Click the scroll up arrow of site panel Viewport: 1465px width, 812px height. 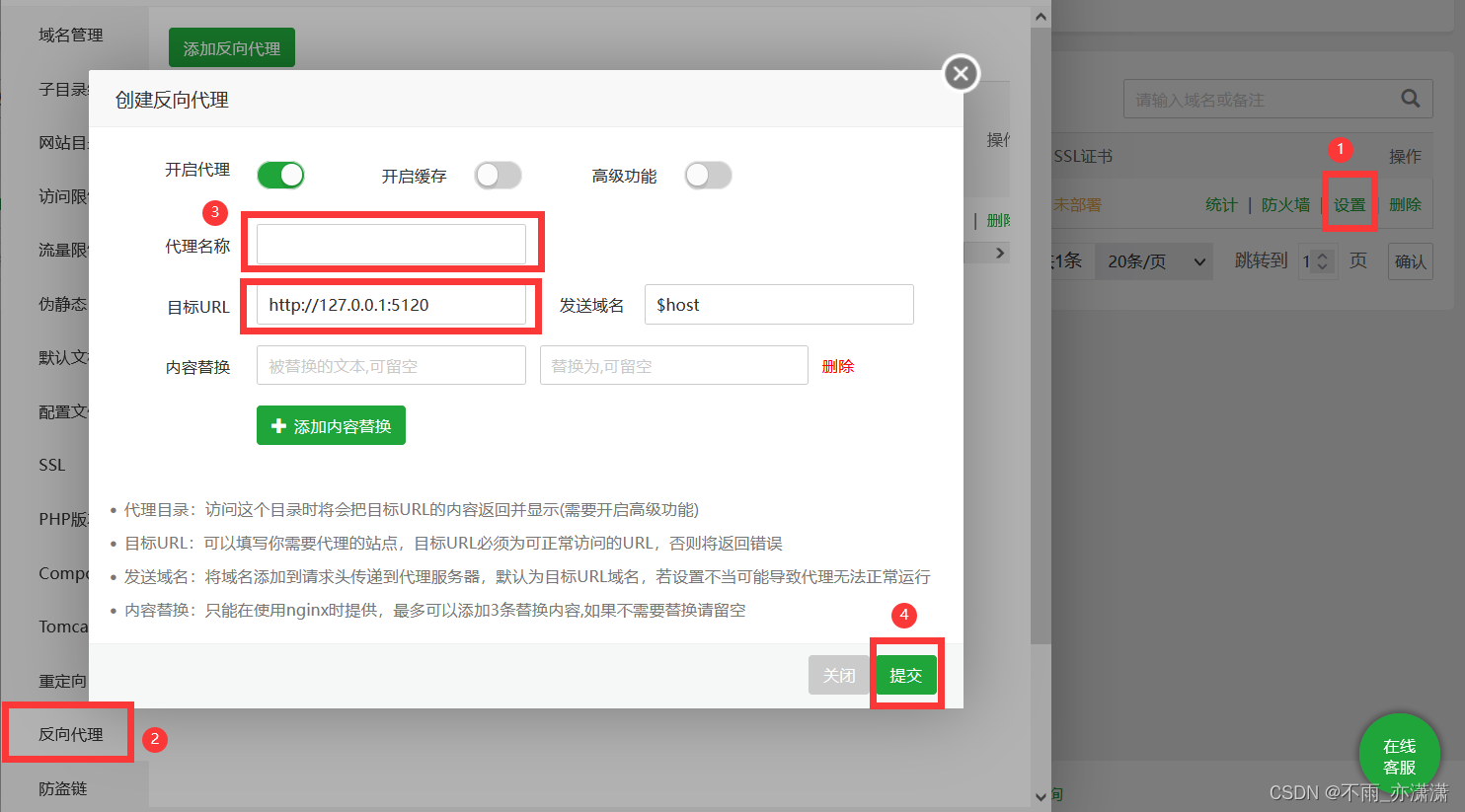(x=1041, y=17)
